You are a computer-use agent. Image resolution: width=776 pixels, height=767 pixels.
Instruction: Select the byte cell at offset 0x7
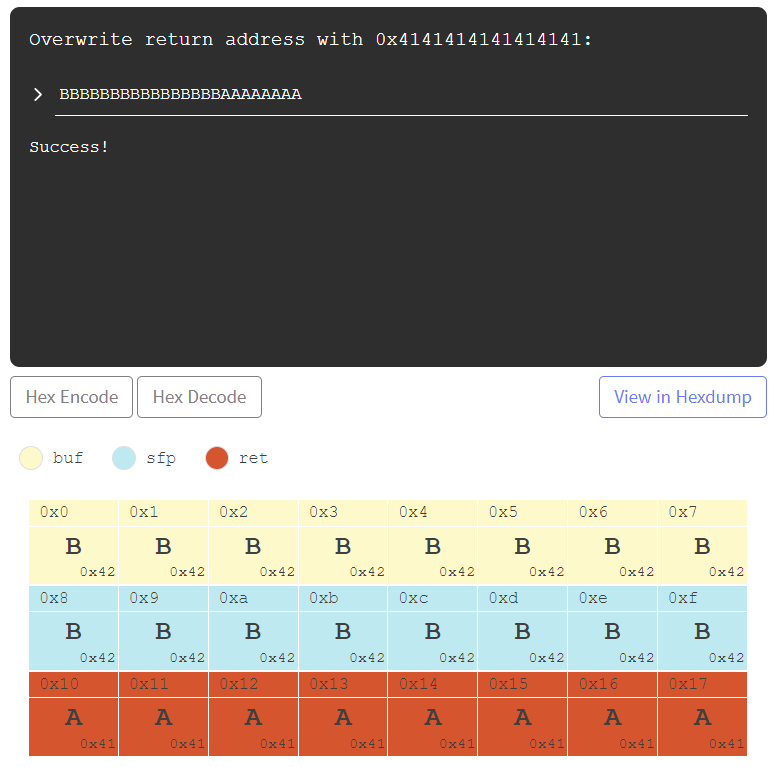point(702,542)
